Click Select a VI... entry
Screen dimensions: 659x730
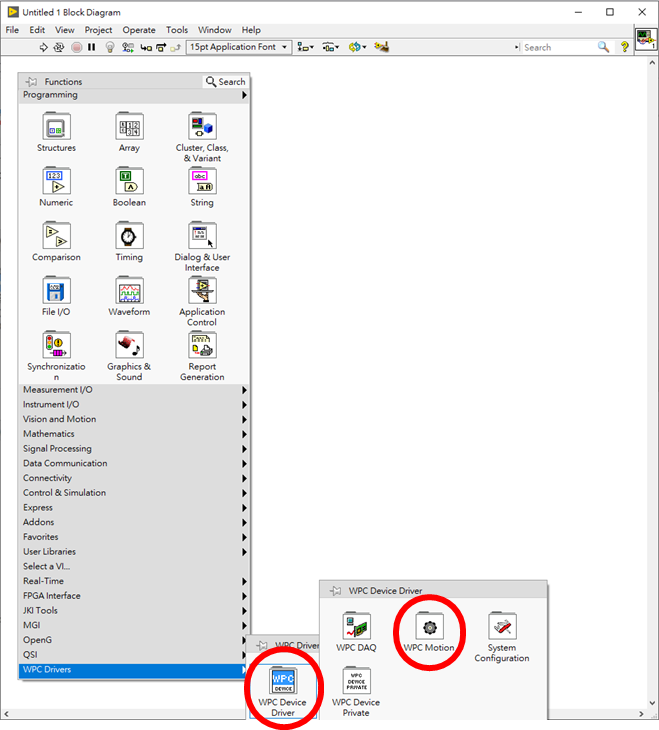[47, 566]
